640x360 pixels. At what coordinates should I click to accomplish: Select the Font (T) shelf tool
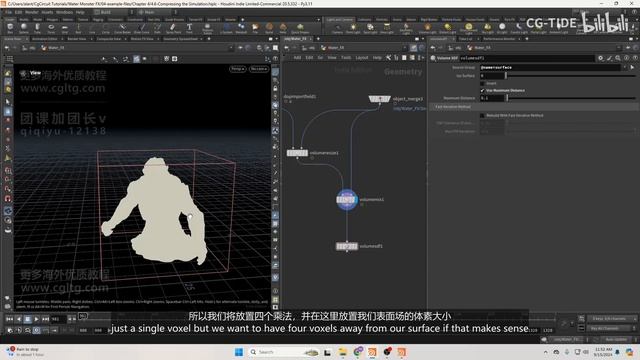[189, 28]
